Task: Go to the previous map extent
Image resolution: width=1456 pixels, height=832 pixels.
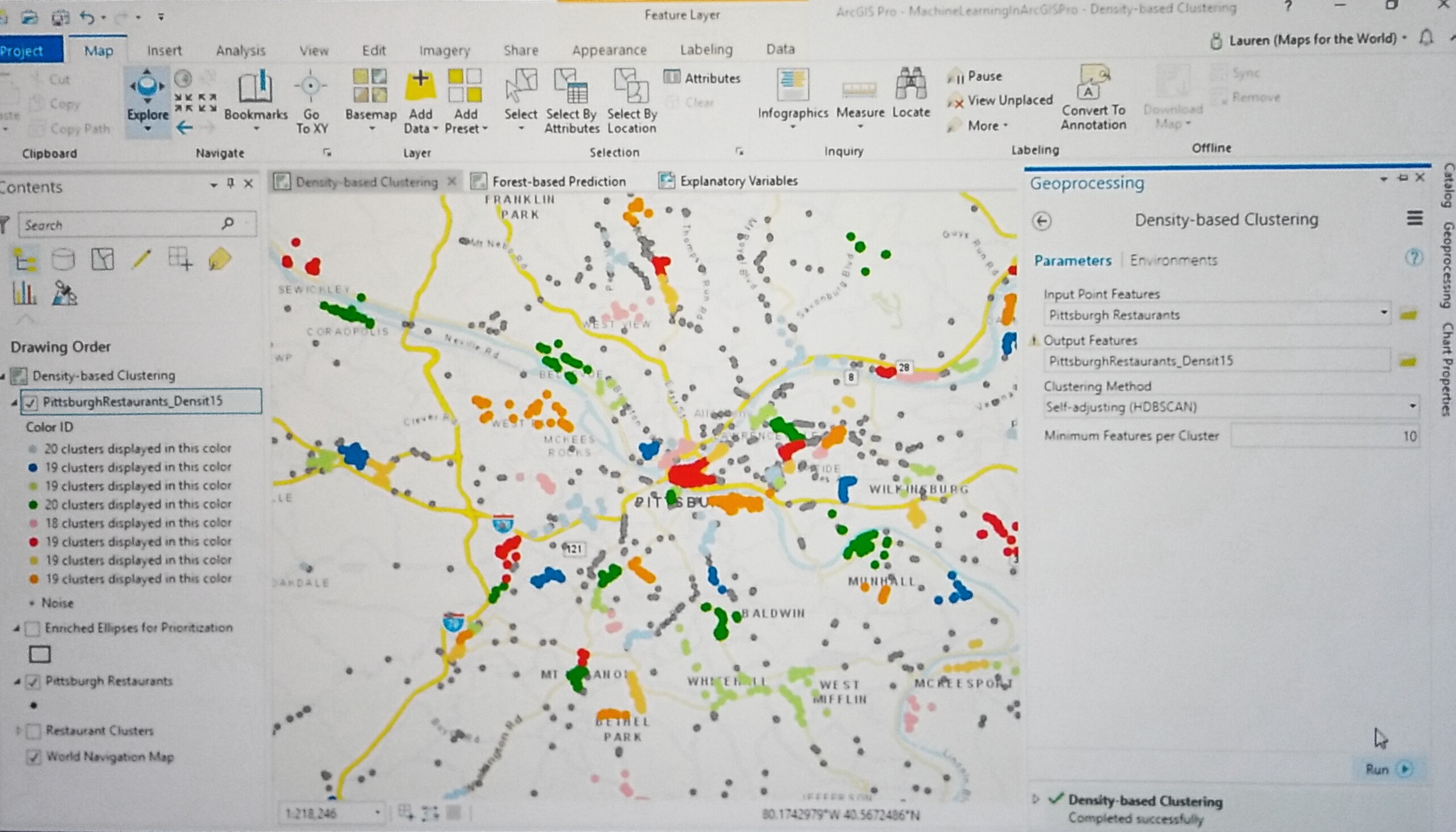Action: tap(184, 128)
